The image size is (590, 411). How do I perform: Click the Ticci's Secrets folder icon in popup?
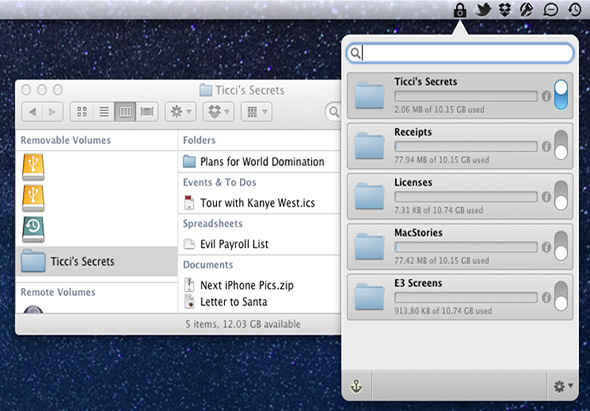coord(370,96)
